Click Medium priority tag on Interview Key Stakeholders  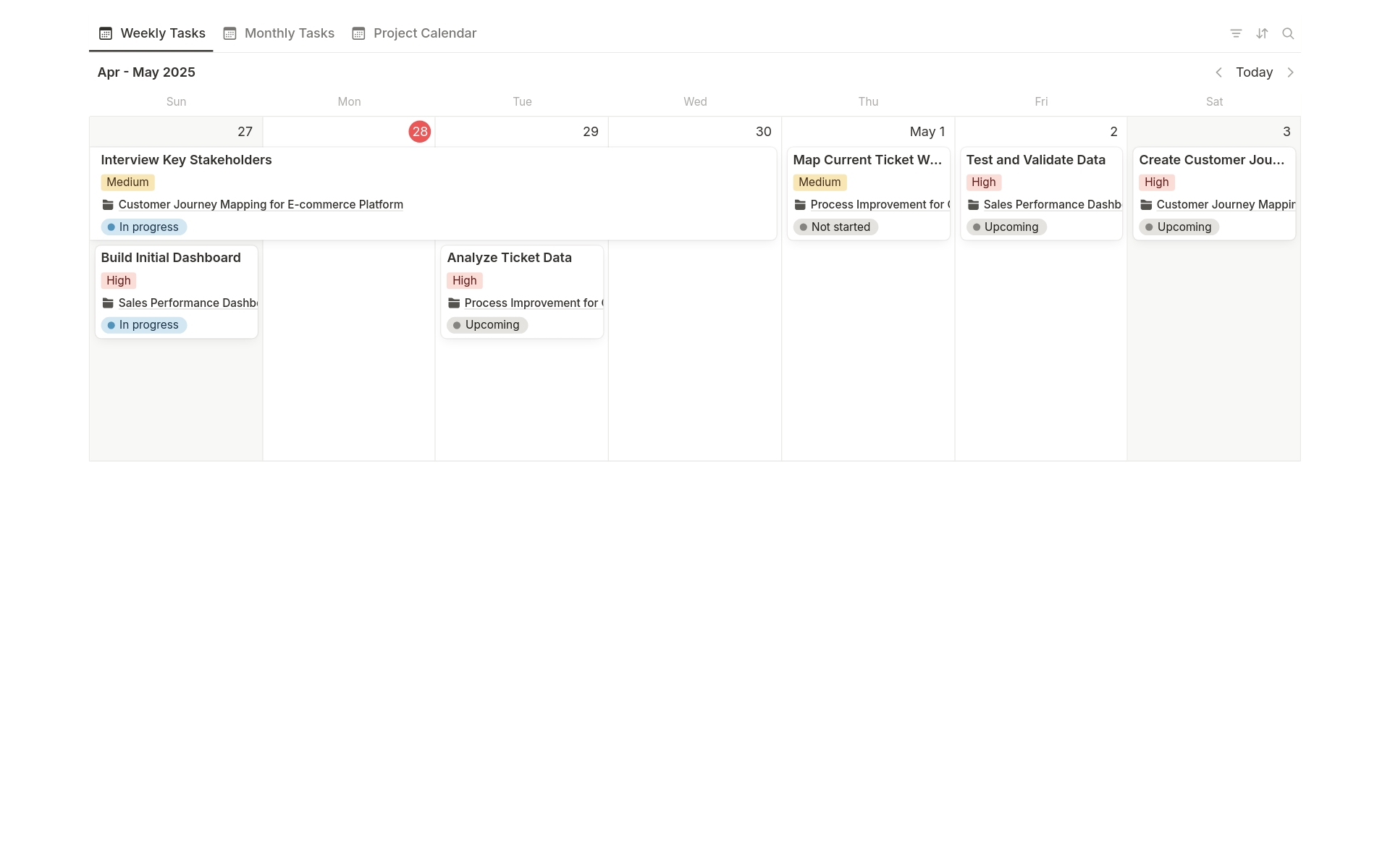[127, 182]
